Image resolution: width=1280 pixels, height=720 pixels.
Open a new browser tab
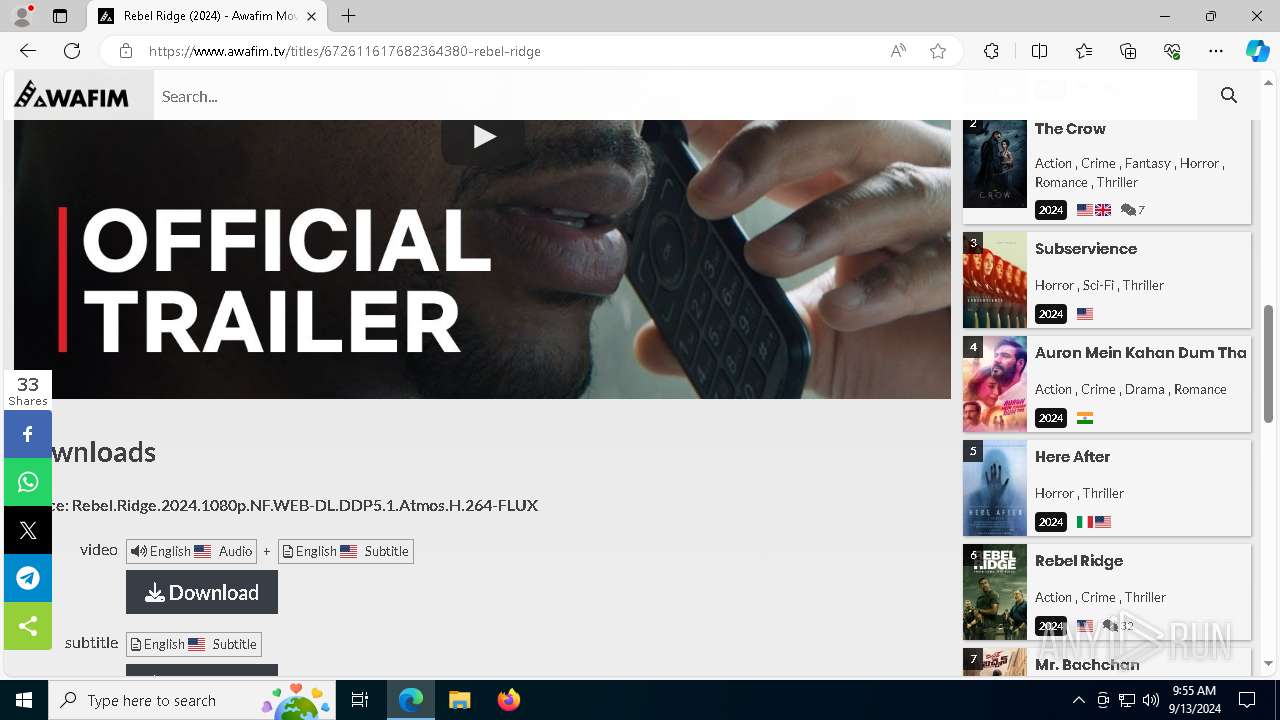(348, 16)
